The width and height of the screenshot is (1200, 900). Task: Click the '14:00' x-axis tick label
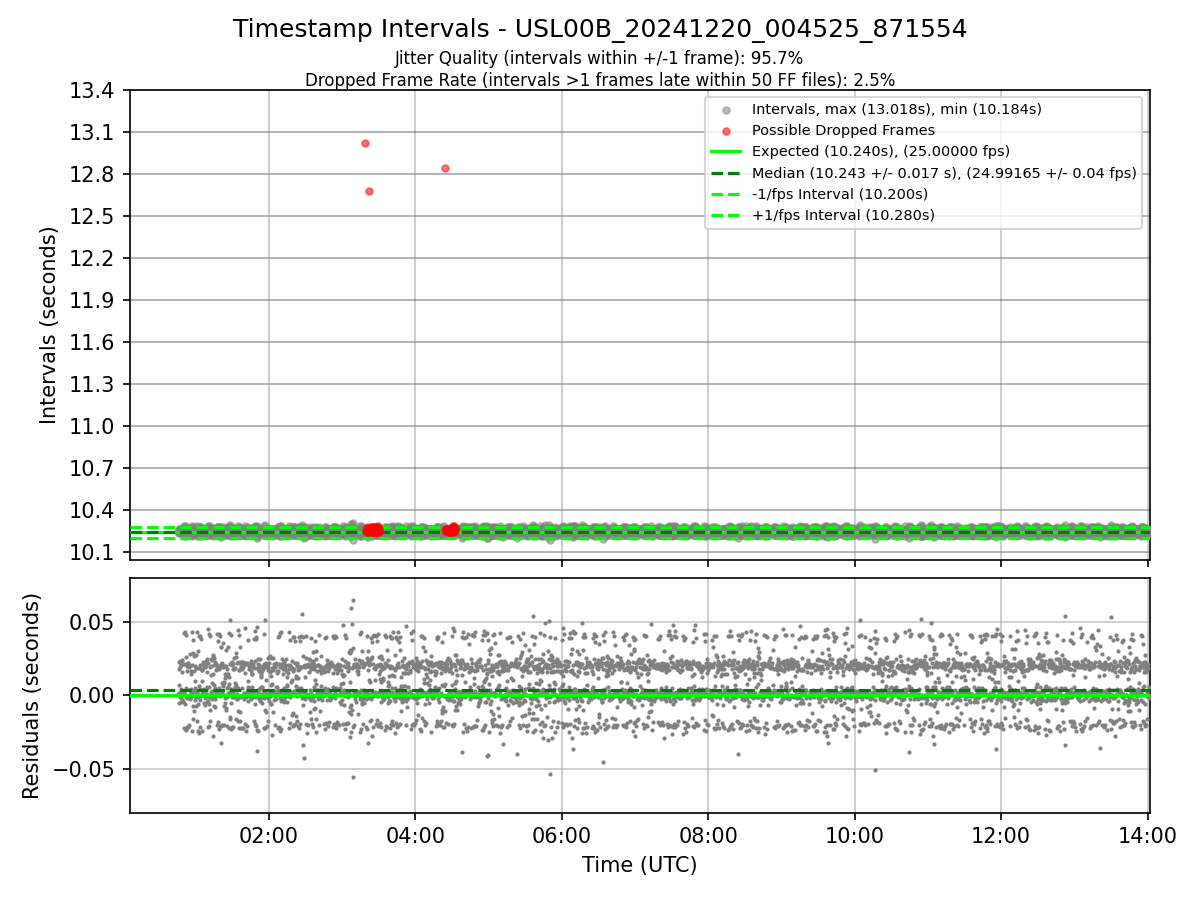click(1147, 836)
